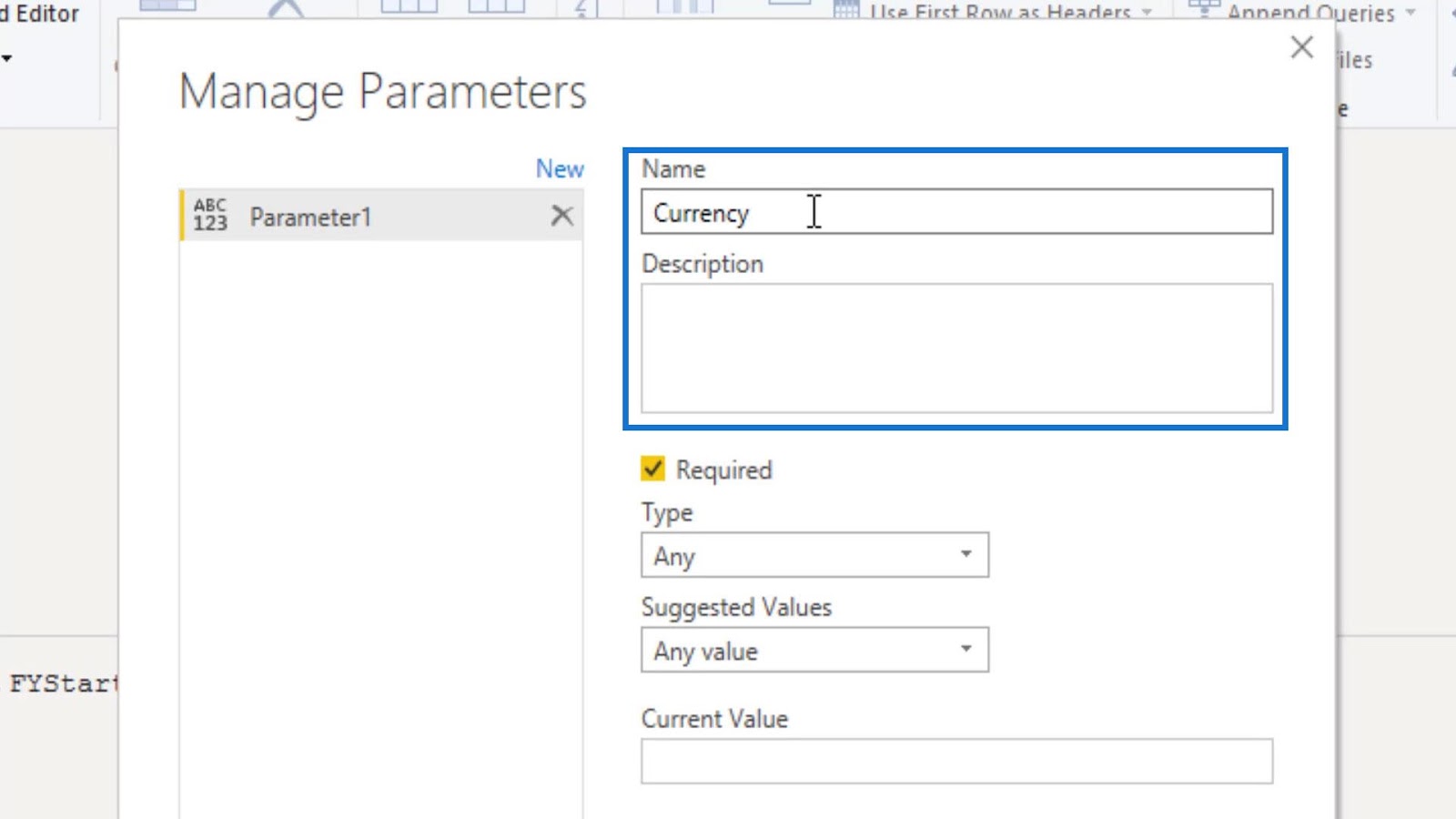Click the table icon beside Use First Row as Headers
Viewport: 1456px width, 819px height.
tap(846, 11)
